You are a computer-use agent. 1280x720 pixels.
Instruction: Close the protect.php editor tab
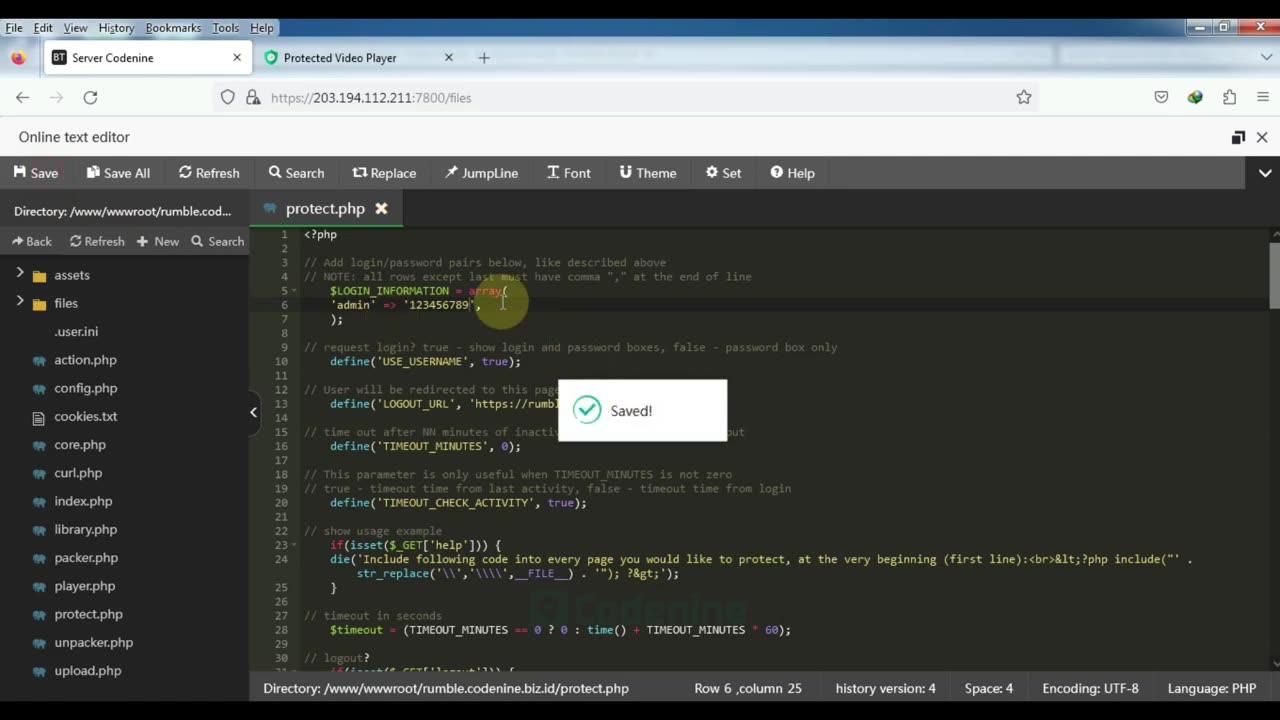click(381, 209)
